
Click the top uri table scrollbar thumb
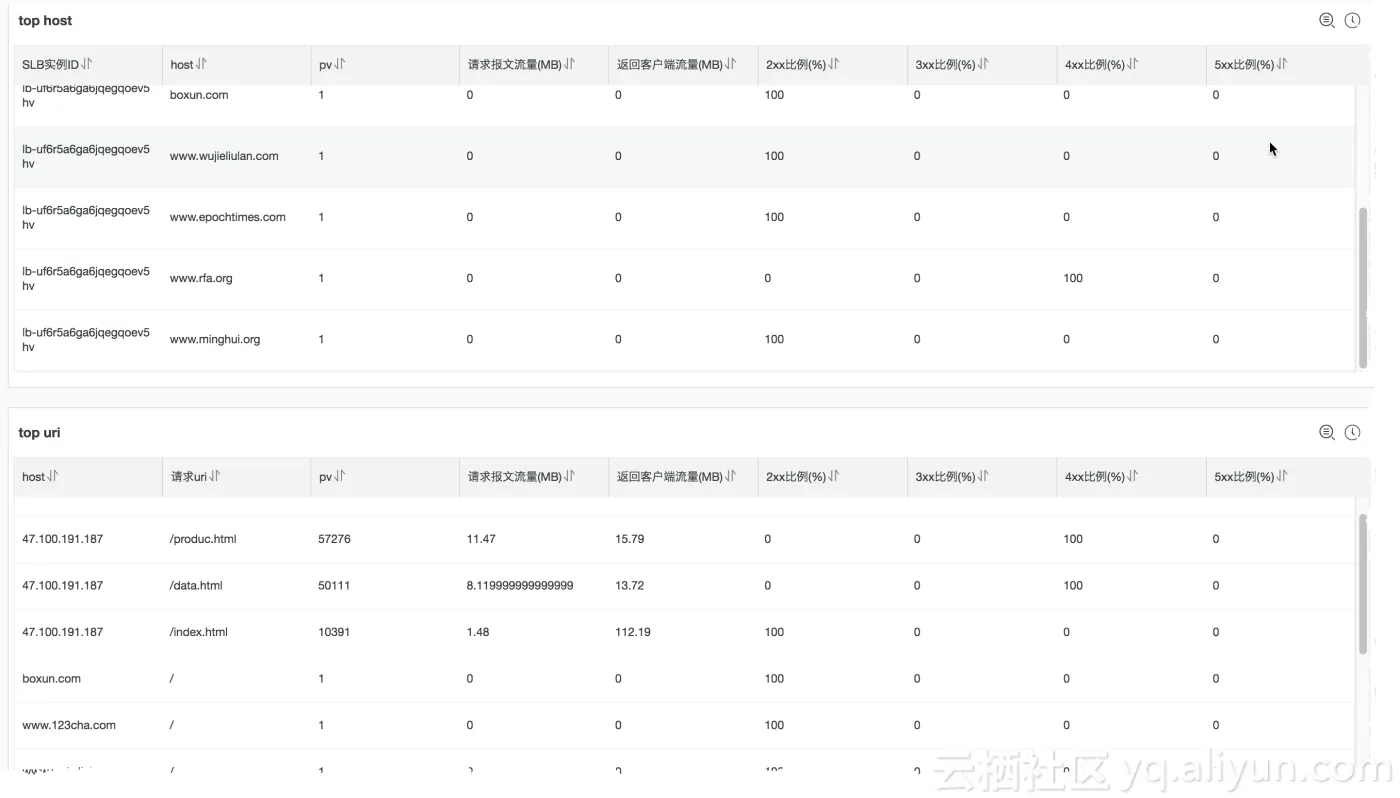(1362, 585)
